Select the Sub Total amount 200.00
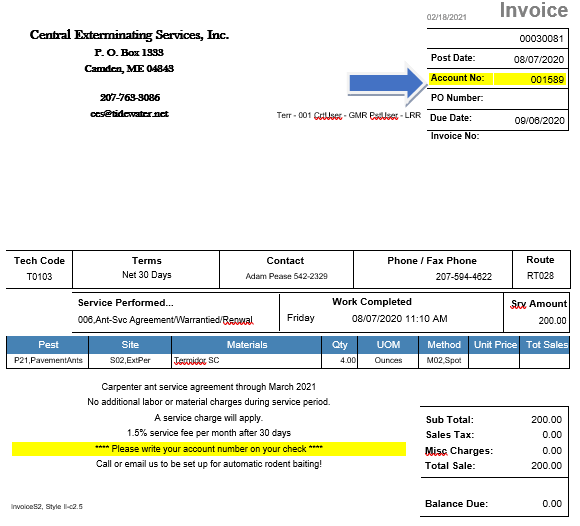This screenshot has height=526, width=580. pyautogui.click(x=546, y=420)
